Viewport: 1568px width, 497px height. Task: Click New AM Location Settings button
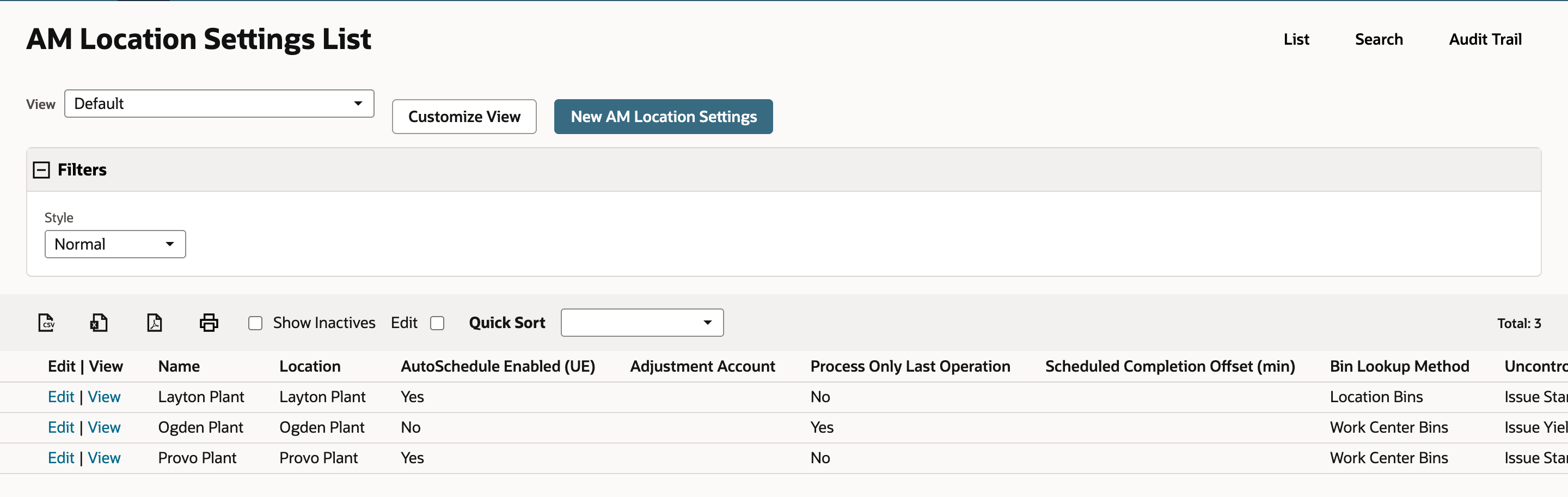click(x=664, y=116)
